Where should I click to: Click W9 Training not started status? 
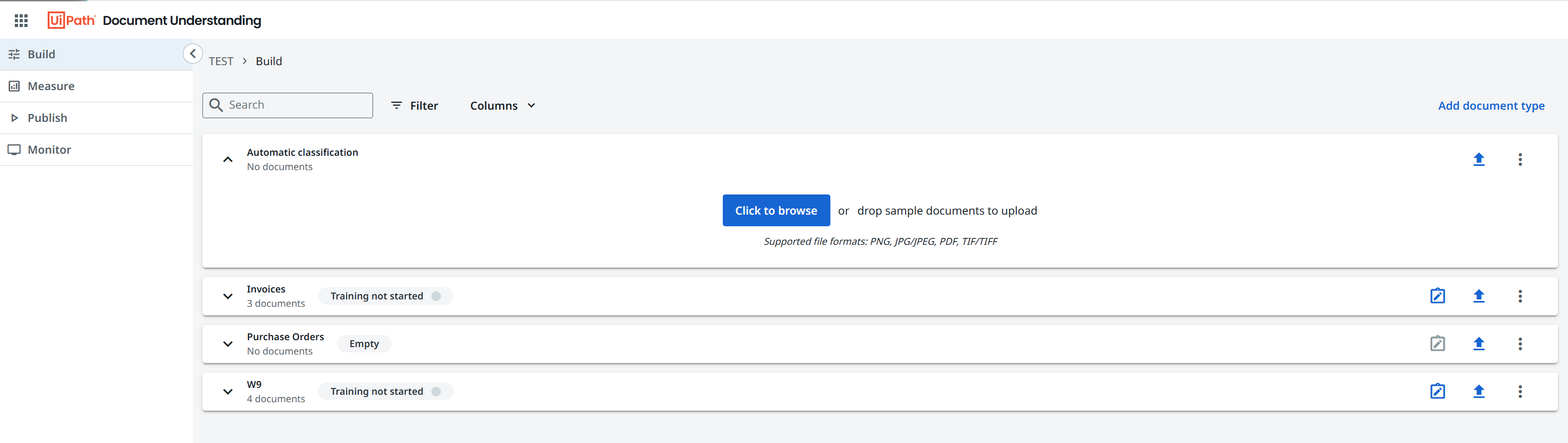[x=385, y=391]
